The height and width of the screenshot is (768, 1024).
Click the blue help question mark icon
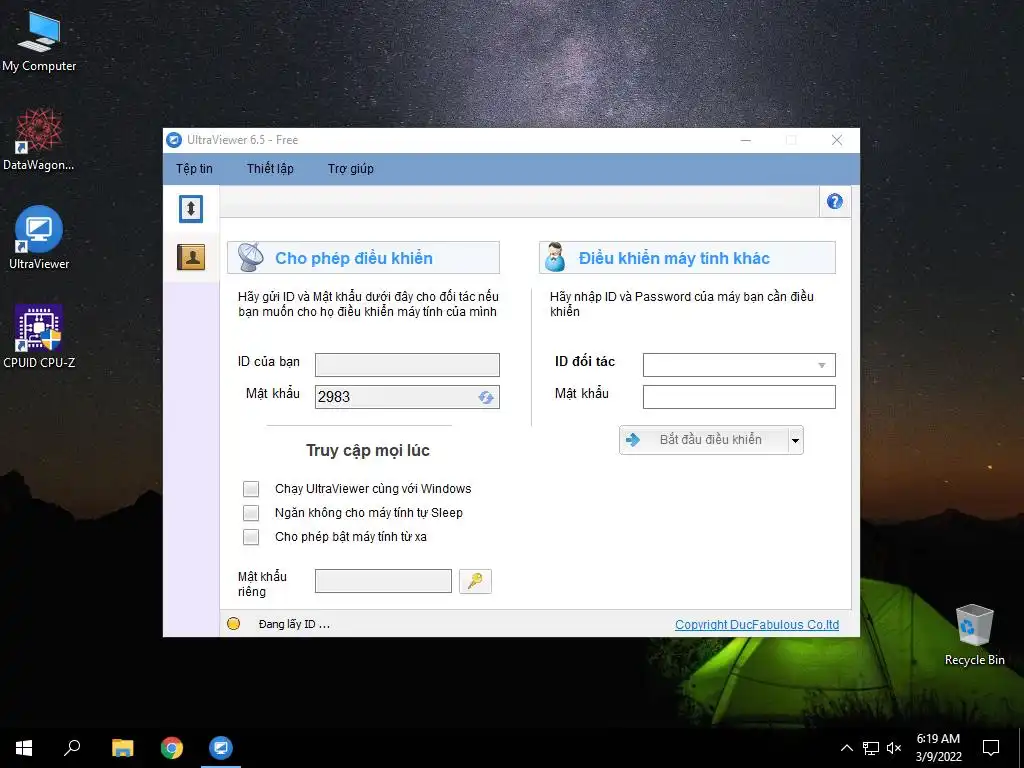click(835, 201)
